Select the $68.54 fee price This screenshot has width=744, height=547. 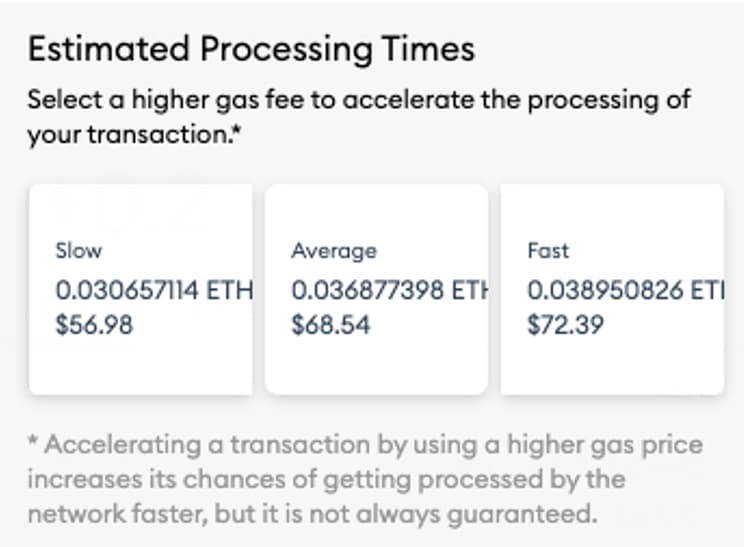[330, 325]
